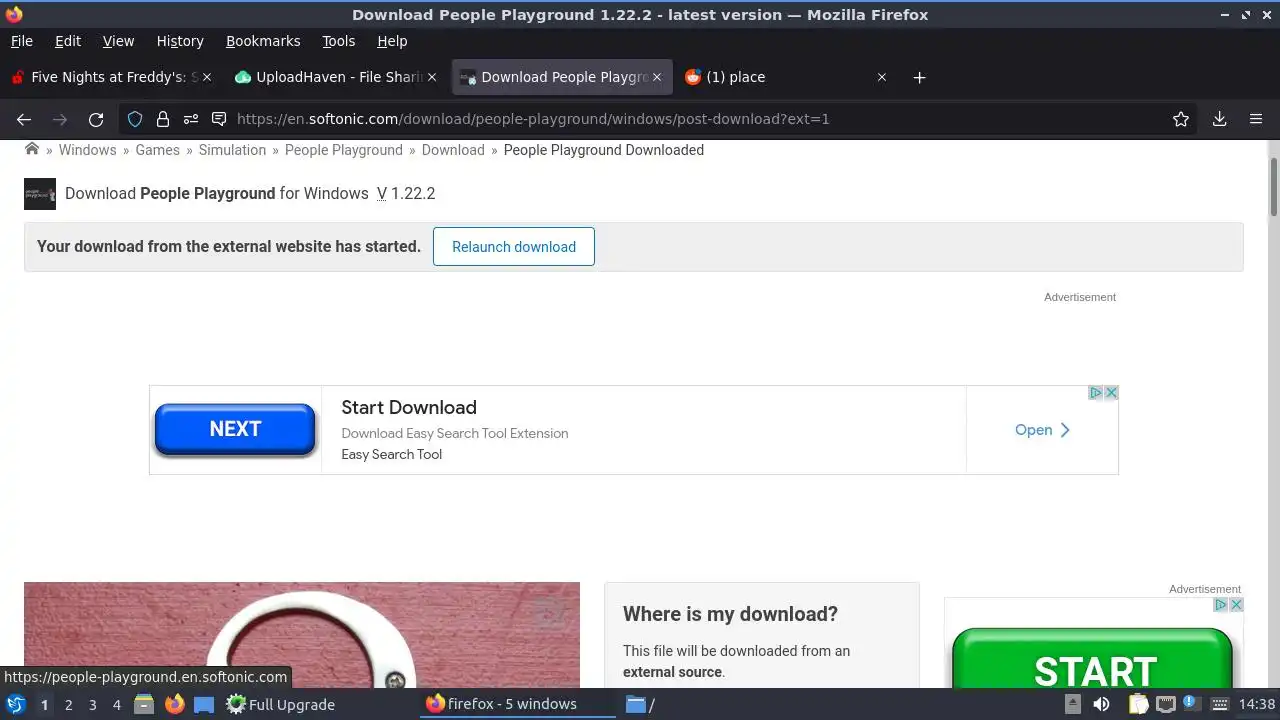Viewport: 1280px width, 720px height.
Task: Open the volume speaker tray icon
Action: [1101, 704]
